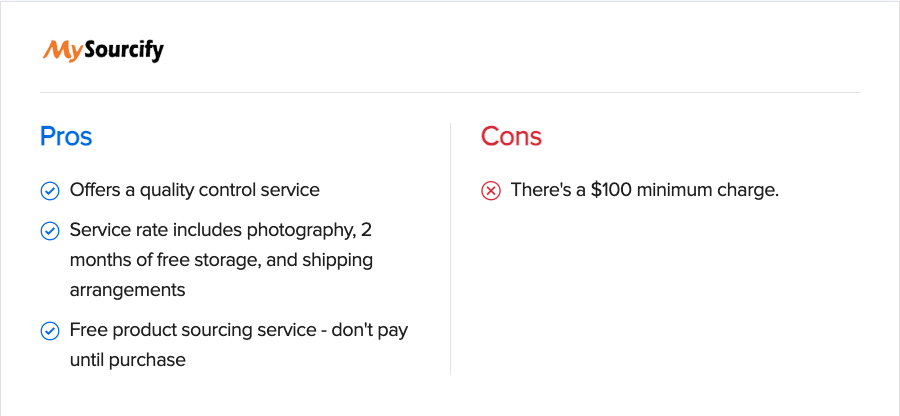Click 'Free product sourcing service' line
The height and width of the screenshot is (416, 900).
239,331
